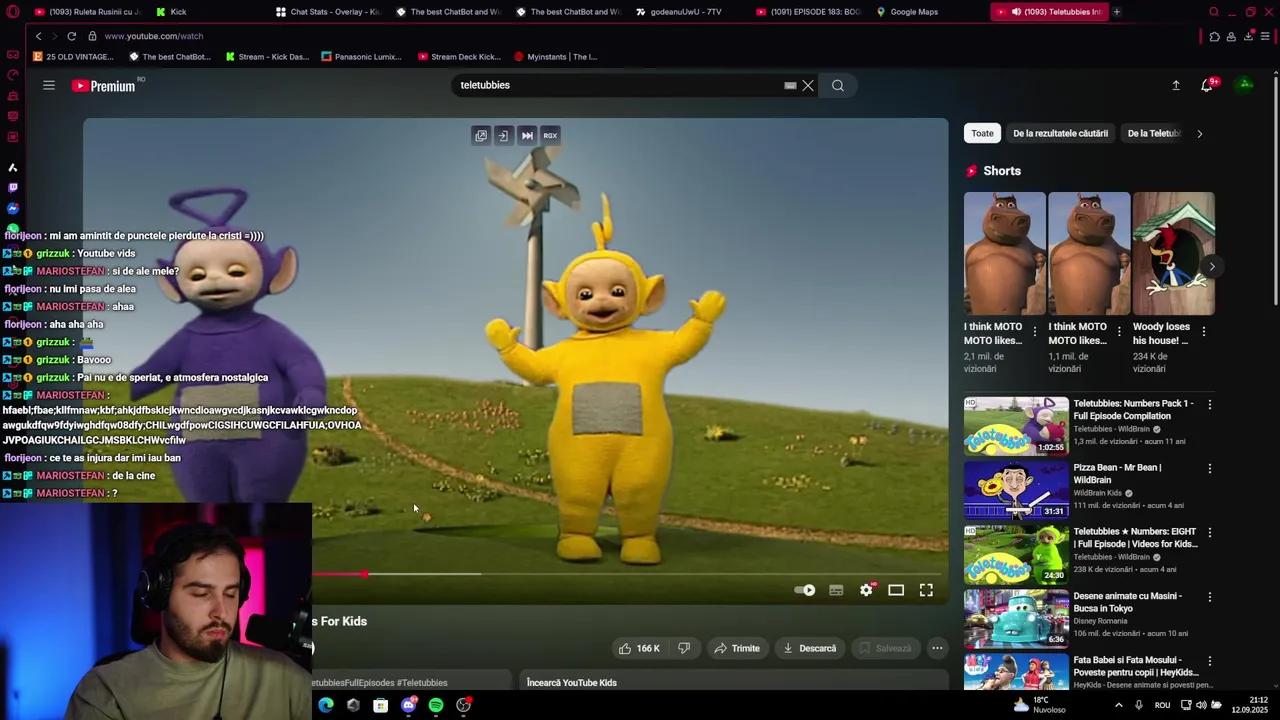Viewport: 1280px width, 720px height.
Task: Open a new browser tab
Action: [x=1116, y=12]
